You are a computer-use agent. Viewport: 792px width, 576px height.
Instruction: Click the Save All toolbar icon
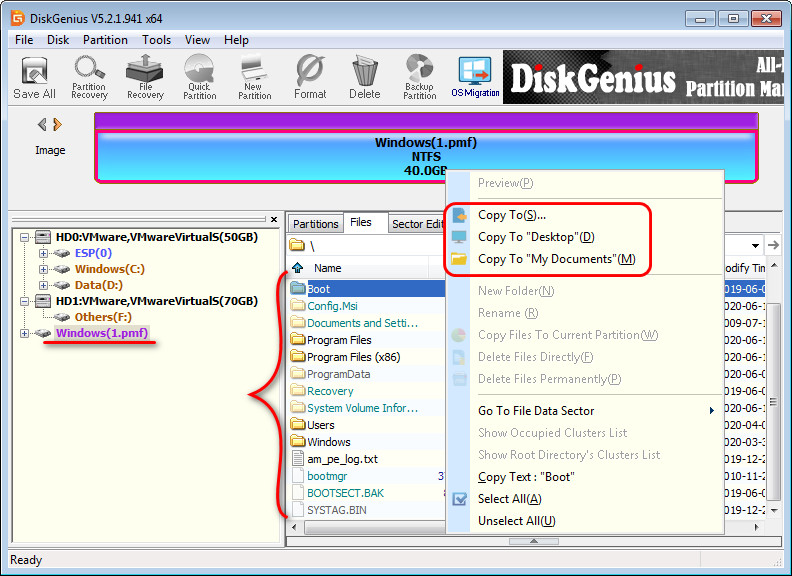[x=34, y=77]
